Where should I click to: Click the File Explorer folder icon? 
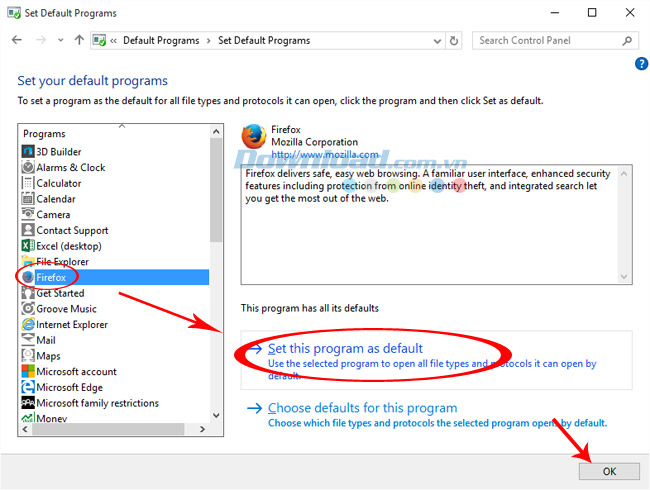point(28,262)
